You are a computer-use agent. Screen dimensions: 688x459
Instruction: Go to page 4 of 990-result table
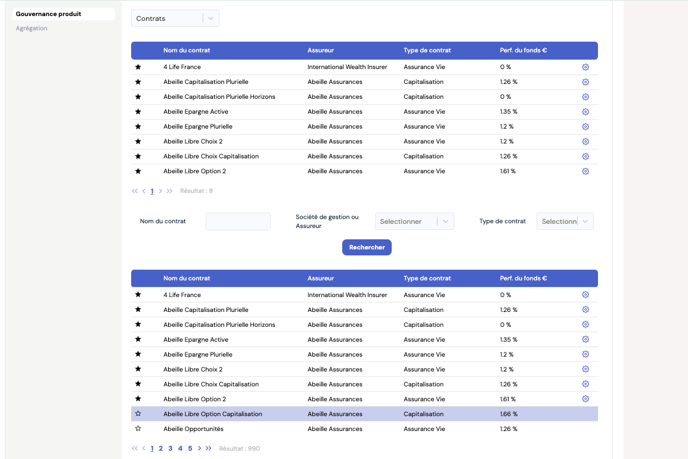[x=180, y=448]
